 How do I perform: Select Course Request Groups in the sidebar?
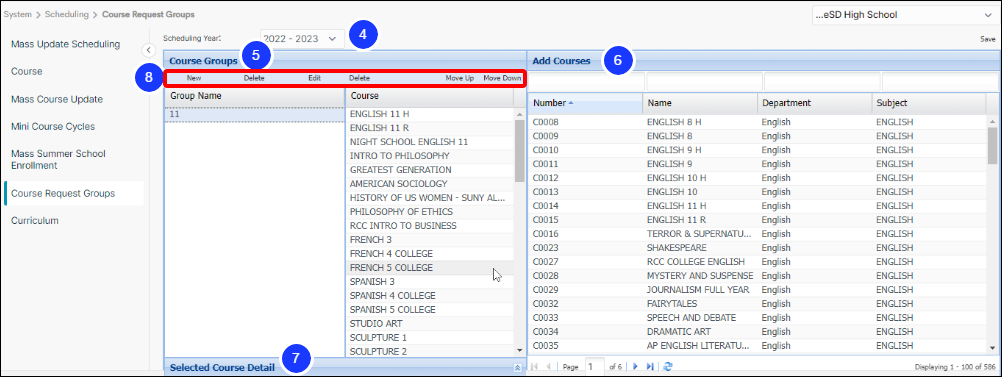click(63, 193)
